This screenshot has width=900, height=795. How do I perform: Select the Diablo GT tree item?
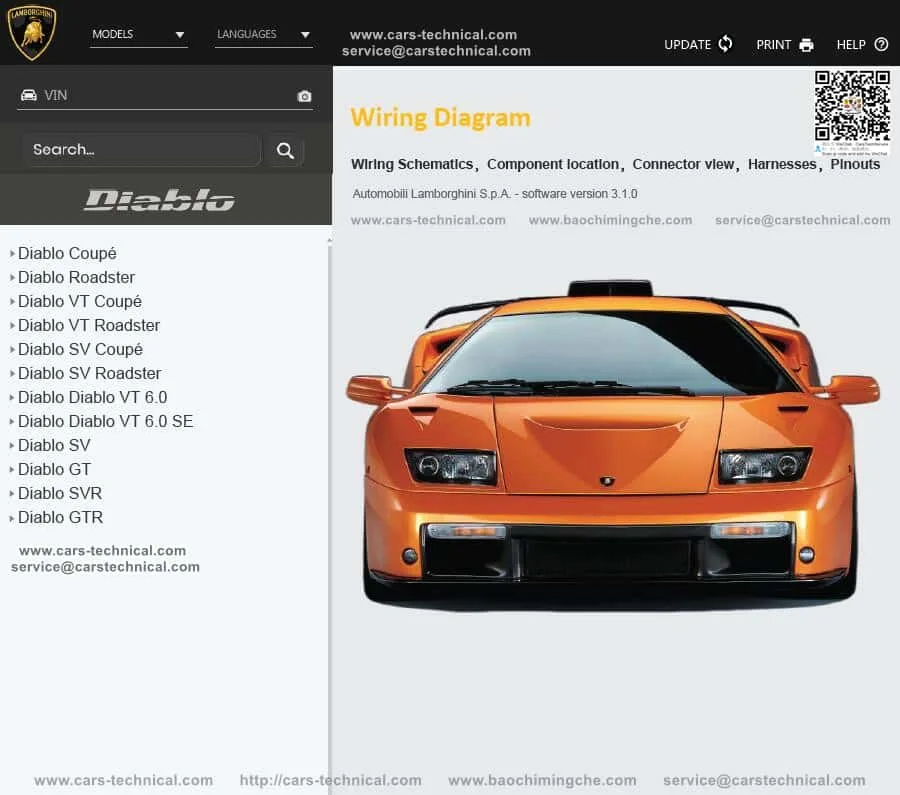point(54,470)
